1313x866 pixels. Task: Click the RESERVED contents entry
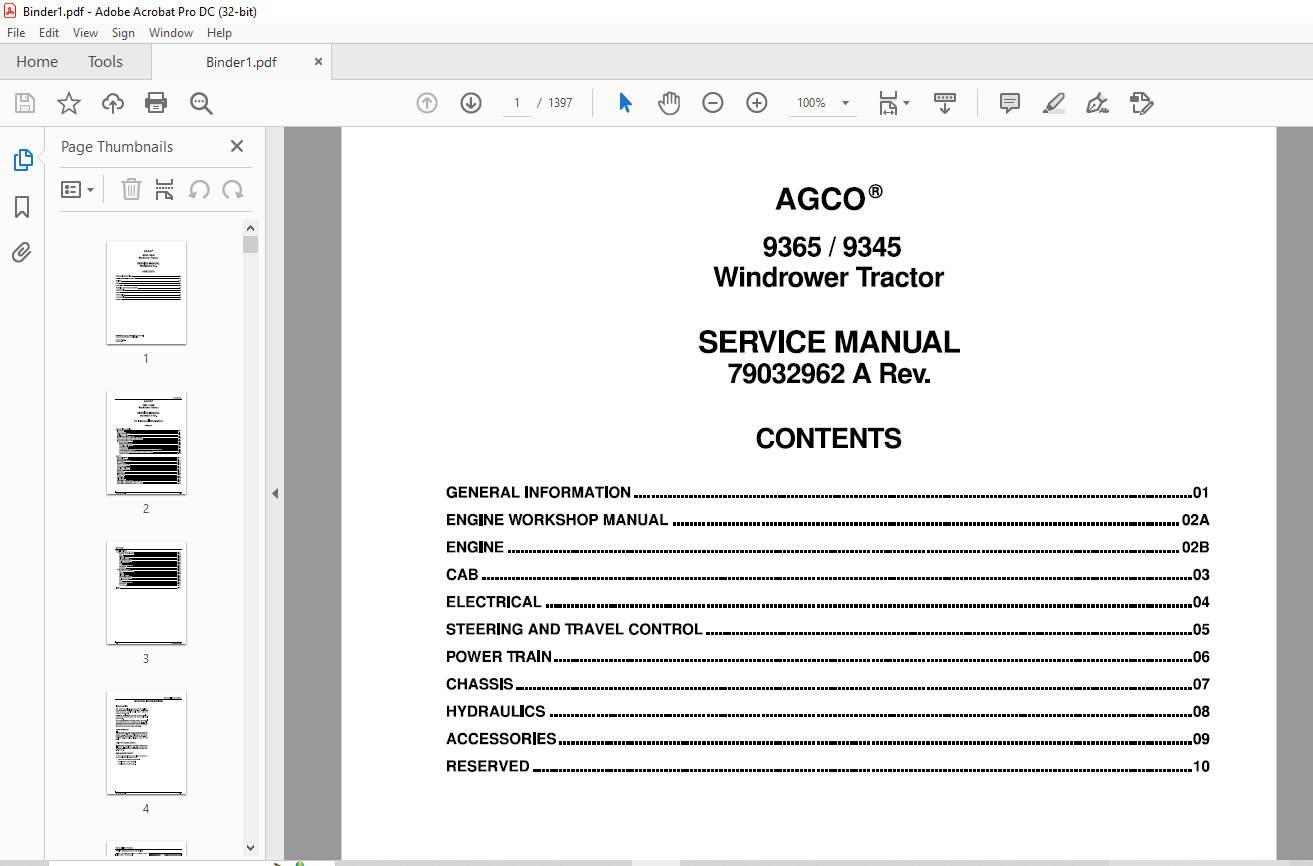click(828, 766)
